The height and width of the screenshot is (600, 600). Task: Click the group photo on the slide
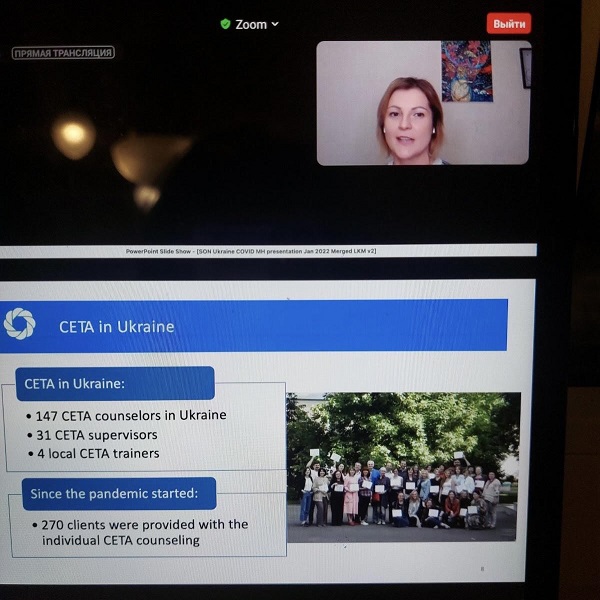pyautogui.click(x=403, y=467)
